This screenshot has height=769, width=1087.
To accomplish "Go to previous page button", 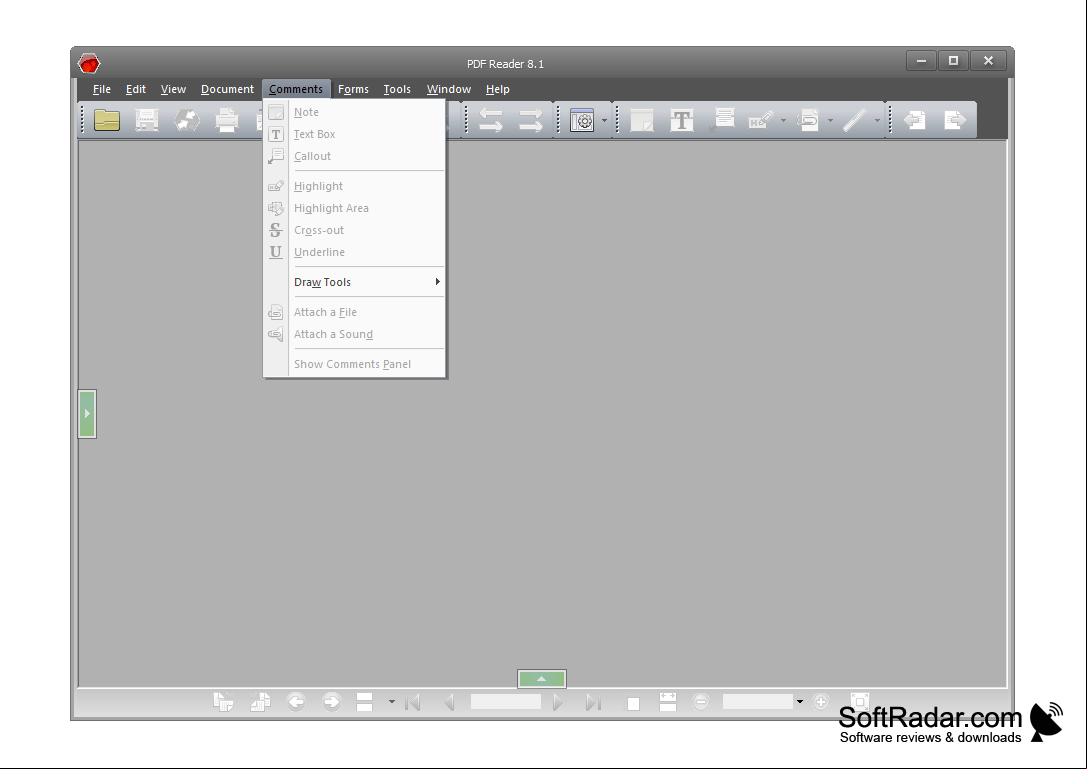I will [449, 702].
